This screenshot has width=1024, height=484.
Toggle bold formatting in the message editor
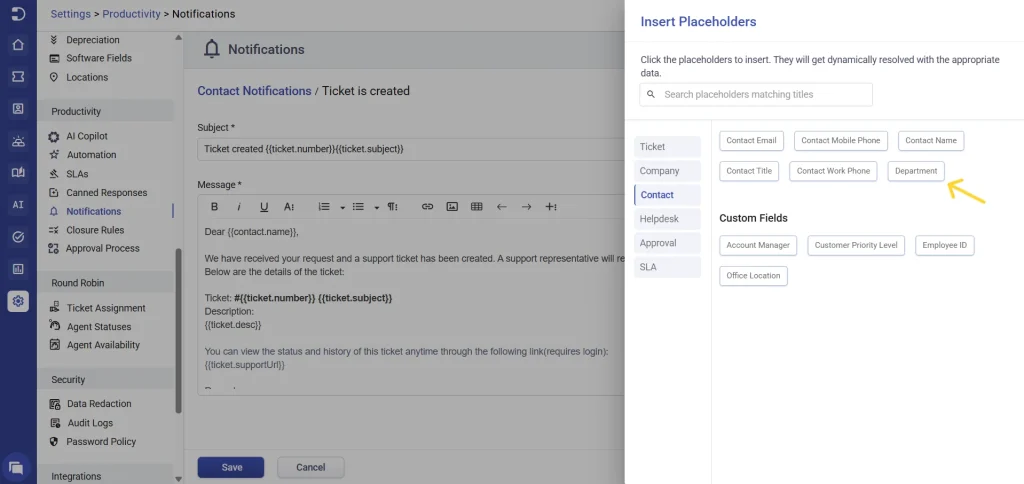[214, 207]
